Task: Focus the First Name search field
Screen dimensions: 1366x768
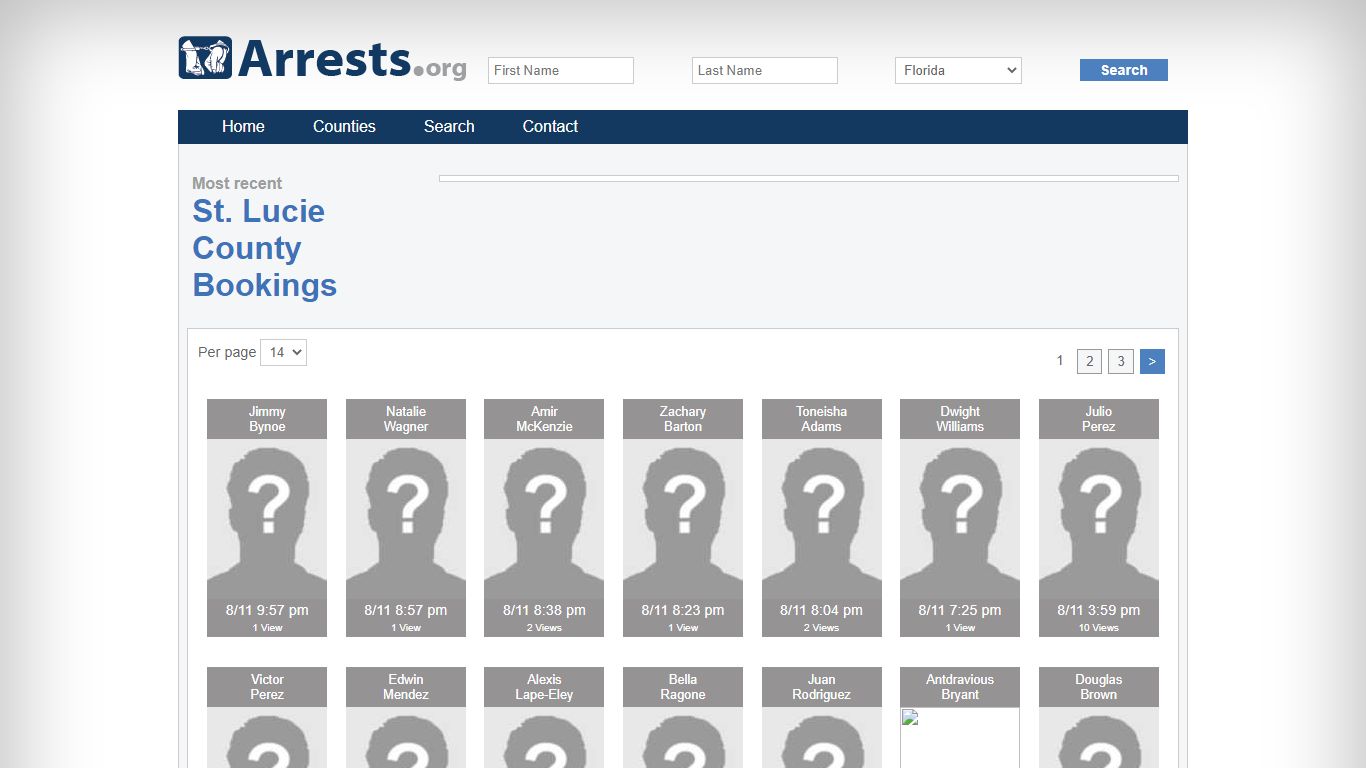Action: tap(561, 70)
